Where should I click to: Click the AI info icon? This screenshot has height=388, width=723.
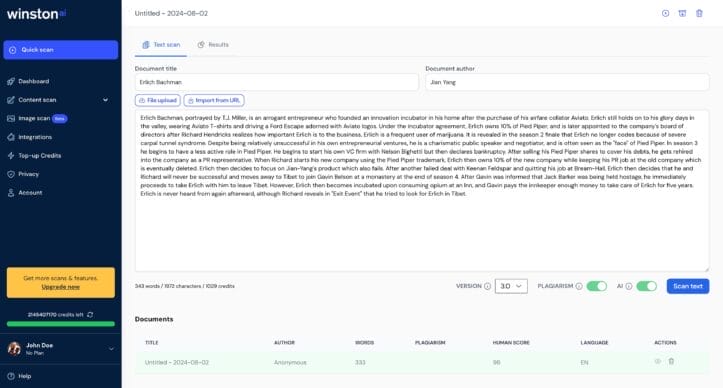628,286
